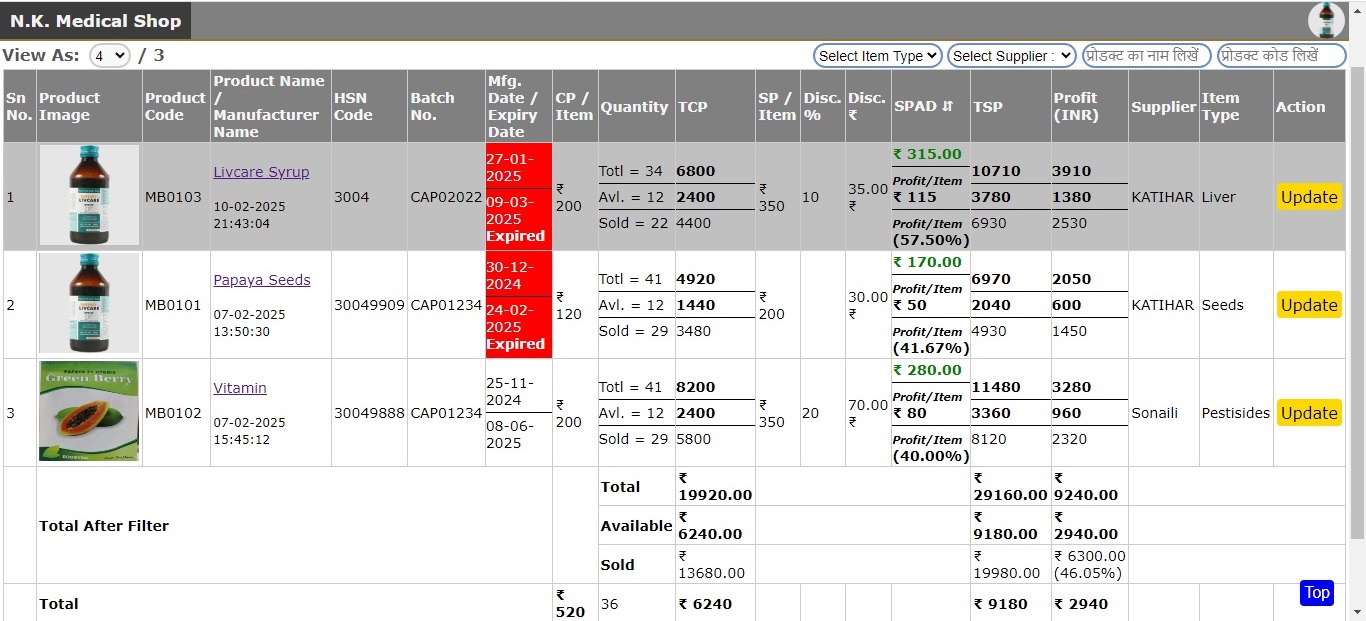1366x621 pixels.
Task: Type in the product name search field
Action: (1146, 56)
